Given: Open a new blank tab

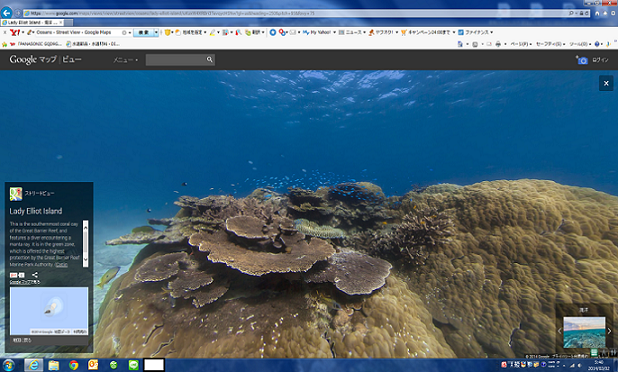Looking at the screenshot, I should click(x=69, y=22).
